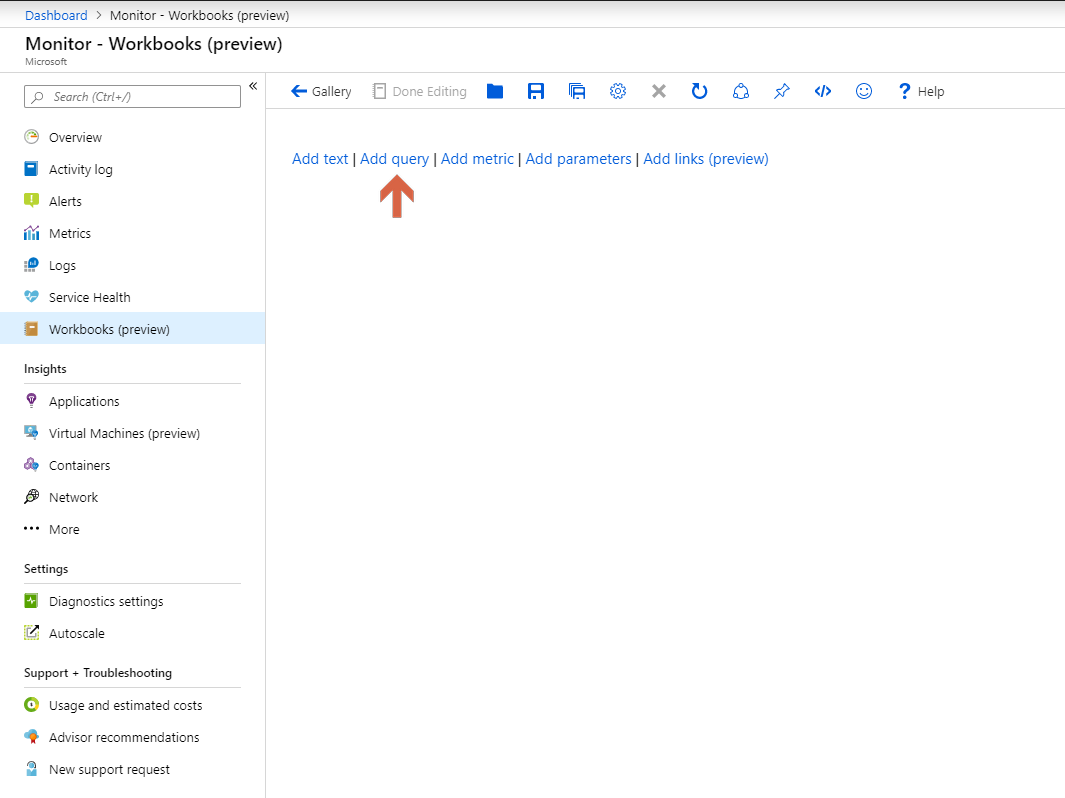1065x798 pixels.
Task: Click the Logs icon in sidebar
Action: (x=31, y=265)
